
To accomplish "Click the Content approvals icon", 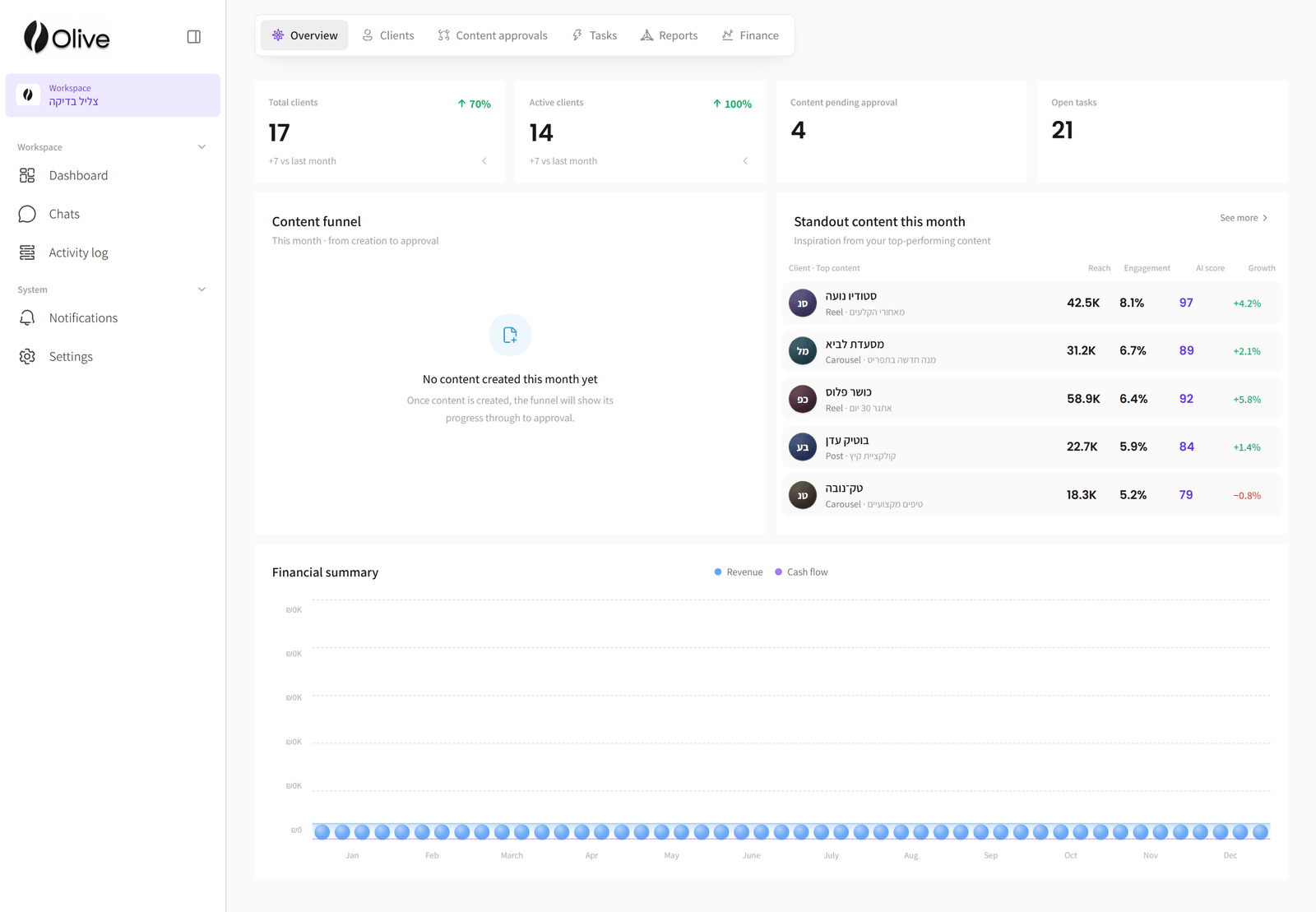I will coord(444,35).
